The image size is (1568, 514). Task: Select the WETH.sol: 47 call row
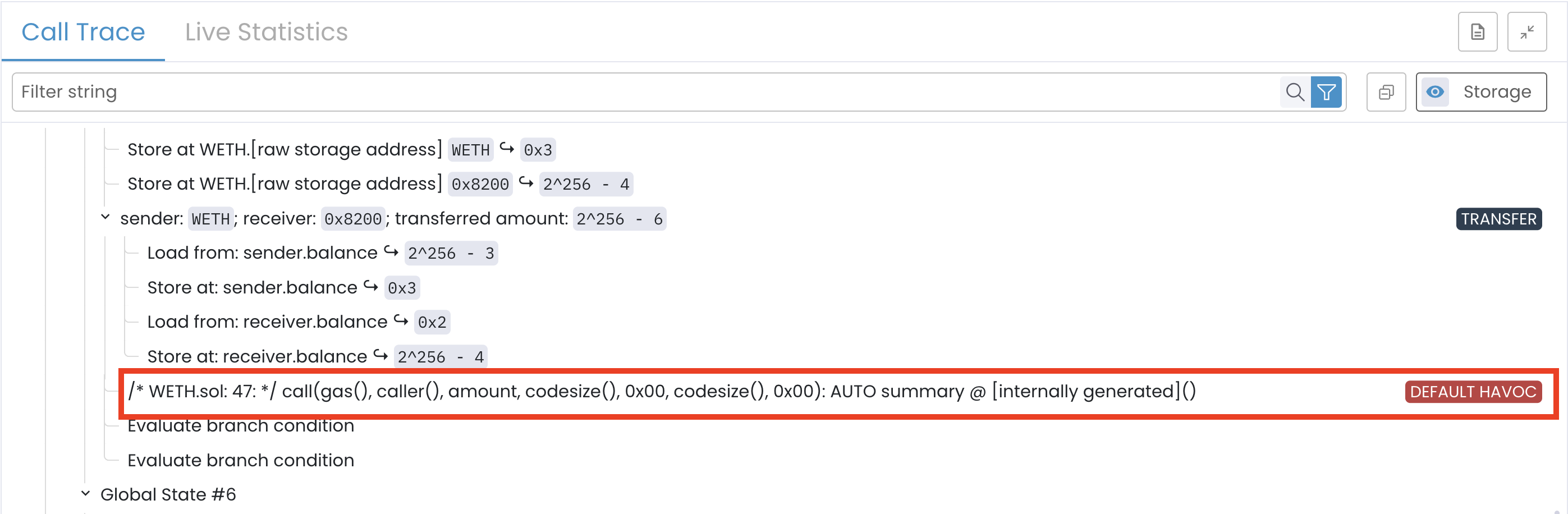click(x=662, y=391)
